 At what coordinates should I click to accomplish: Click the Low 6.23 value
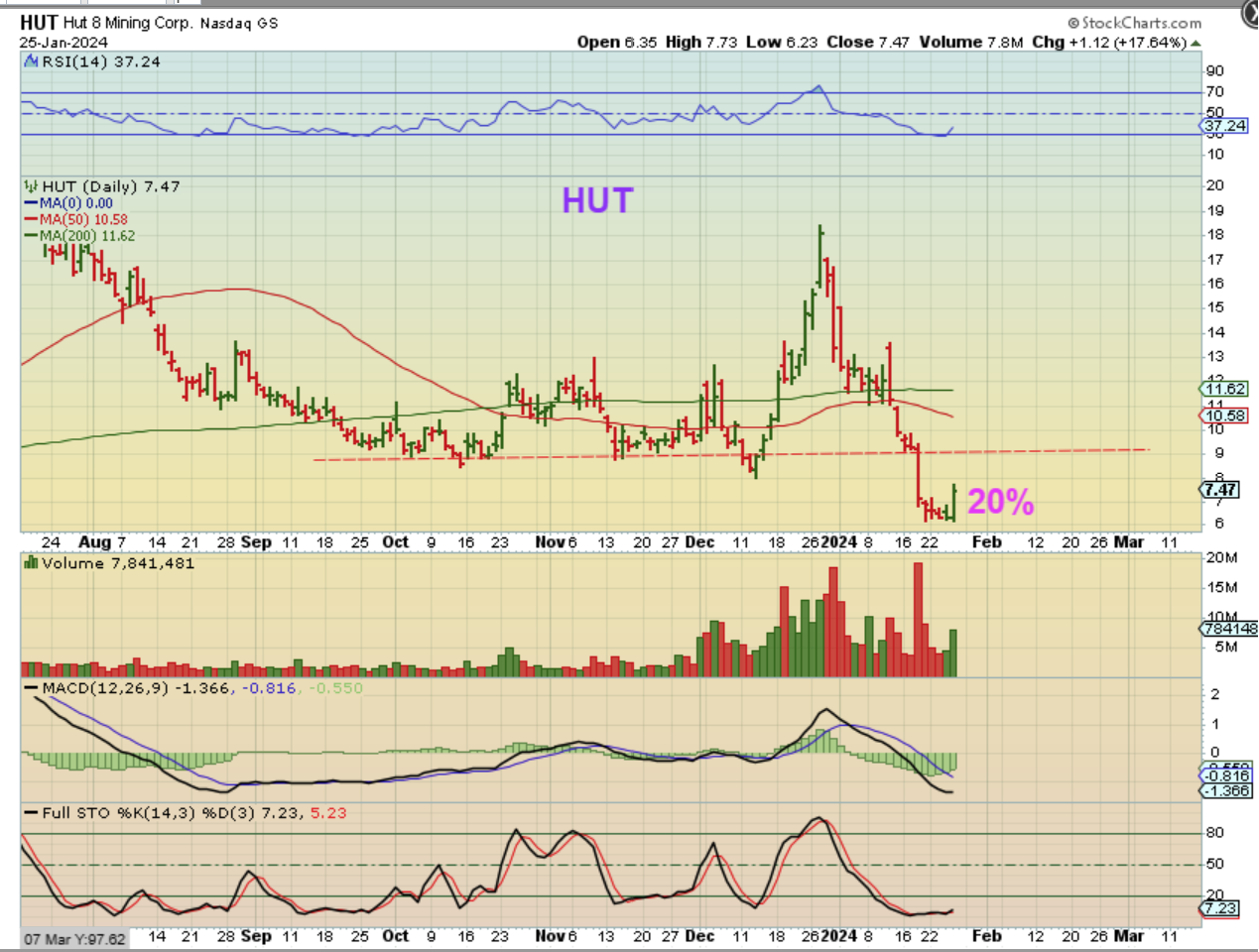click(782, 42)
